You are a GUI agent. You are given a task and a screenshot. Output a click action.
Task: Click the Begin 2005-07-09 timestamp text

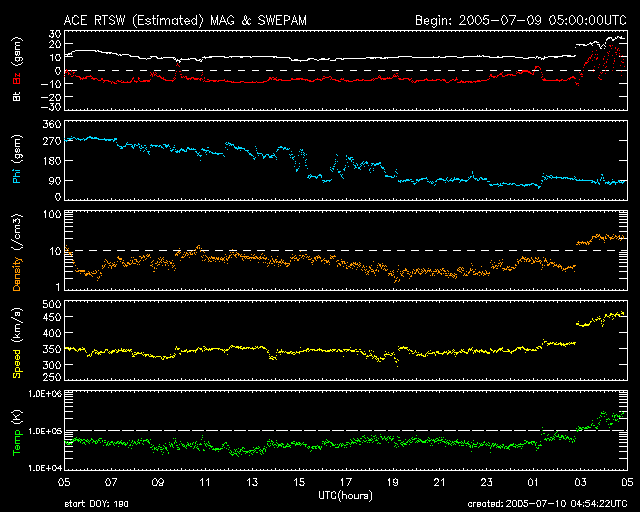(521, 19)
